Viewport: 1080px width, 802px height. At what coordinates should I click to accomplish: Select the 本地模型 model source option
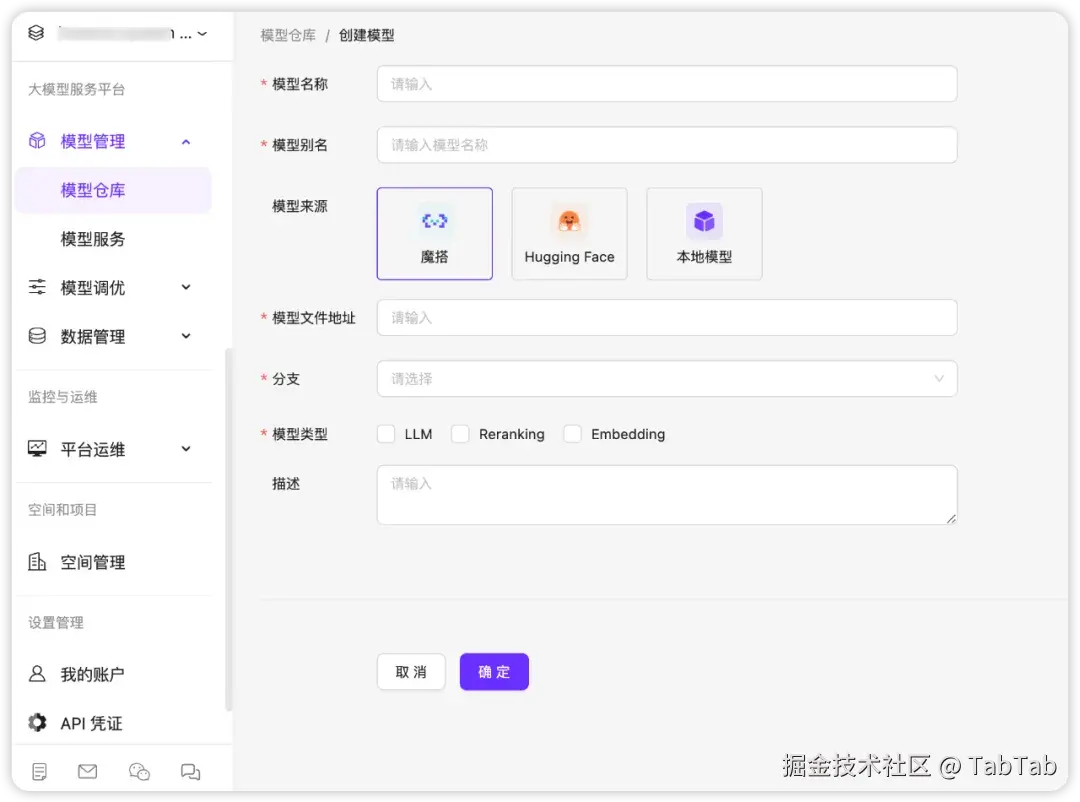pyautogui.click(x=704, y=233)
